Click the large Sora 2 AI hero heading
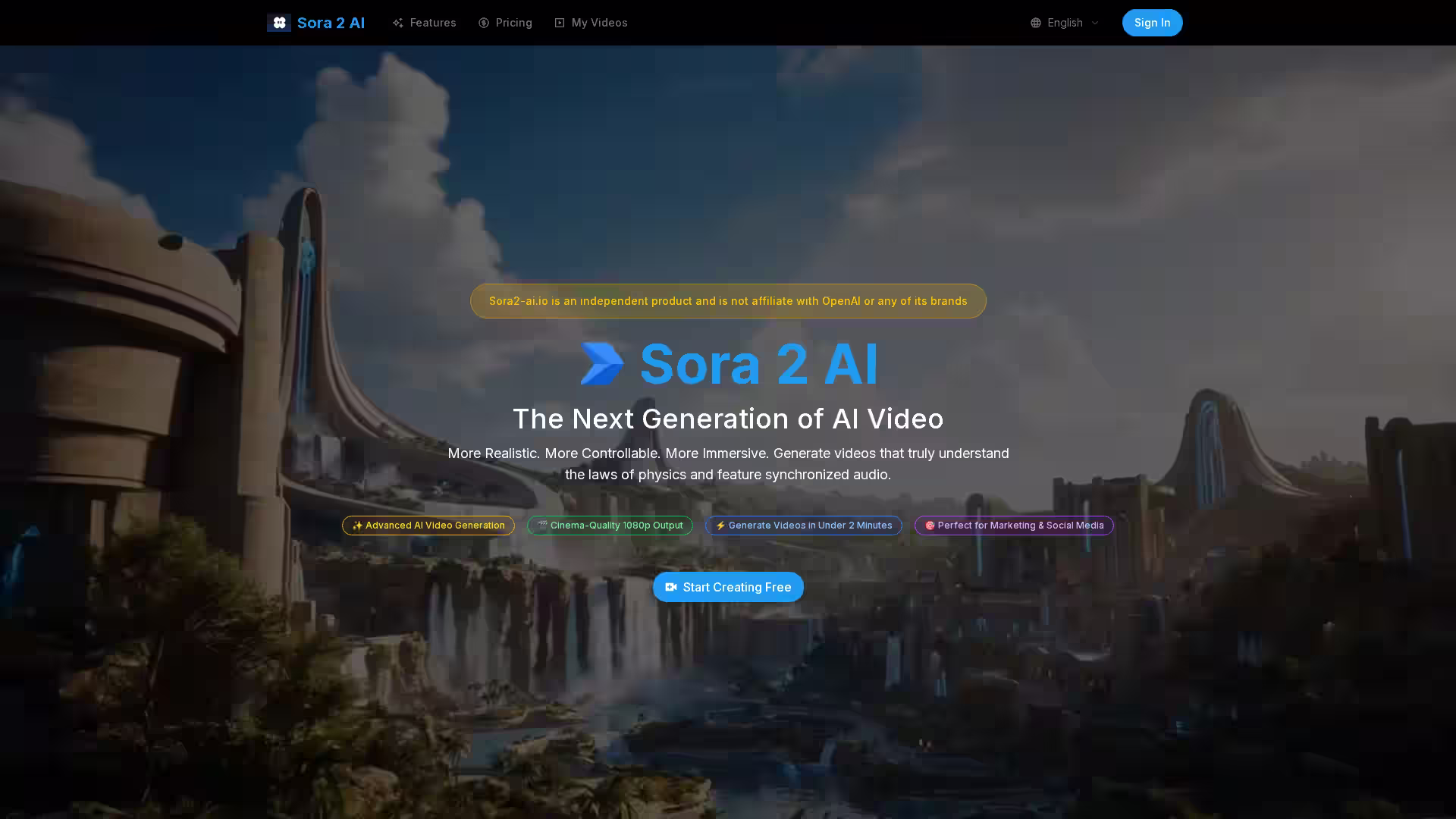The height and width of the screenshot is (819, 1456). tap(758, 364)
